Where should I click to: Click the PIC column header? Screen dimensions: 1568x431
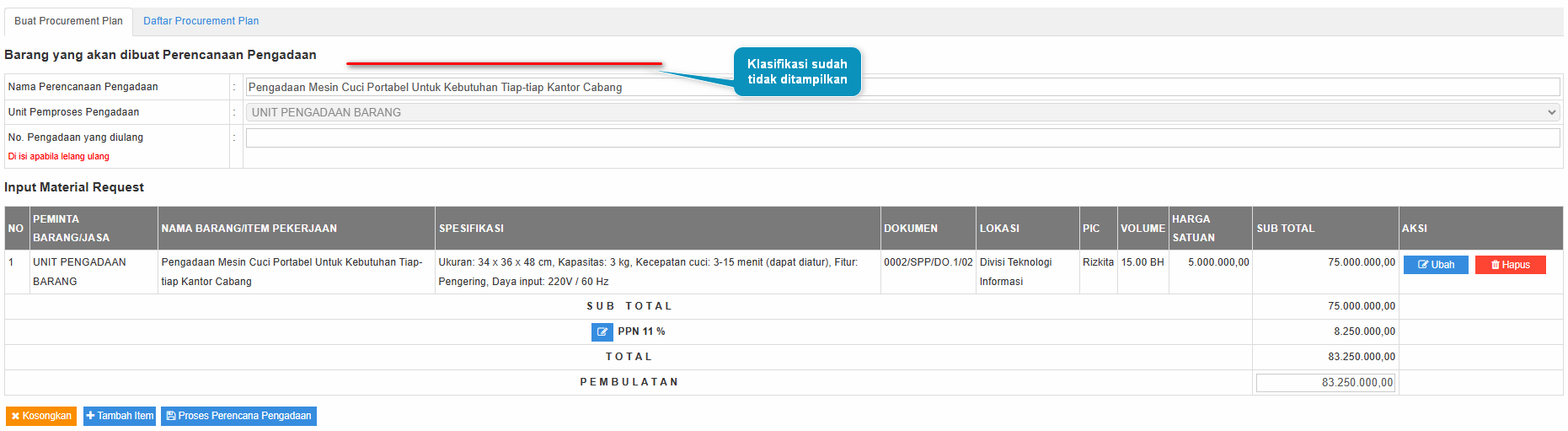coord(1098,229)
